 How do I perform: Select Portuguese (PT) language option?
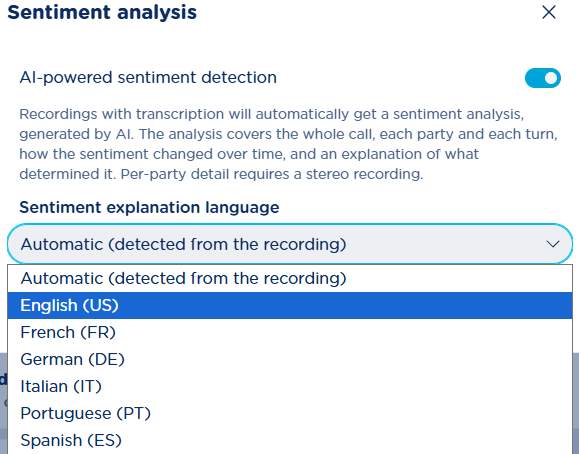pos(290,413)
